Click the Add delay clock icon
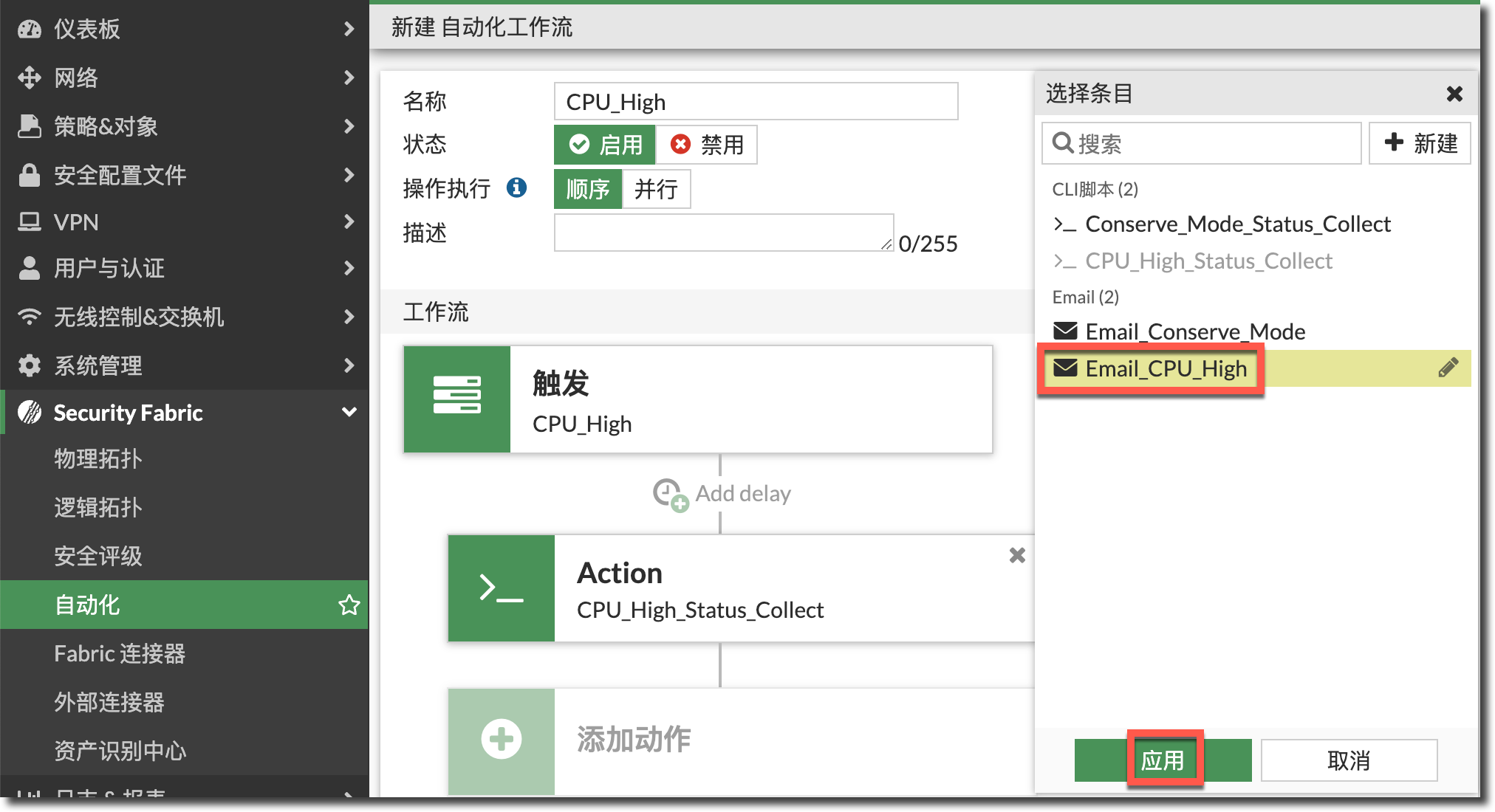 669,494
